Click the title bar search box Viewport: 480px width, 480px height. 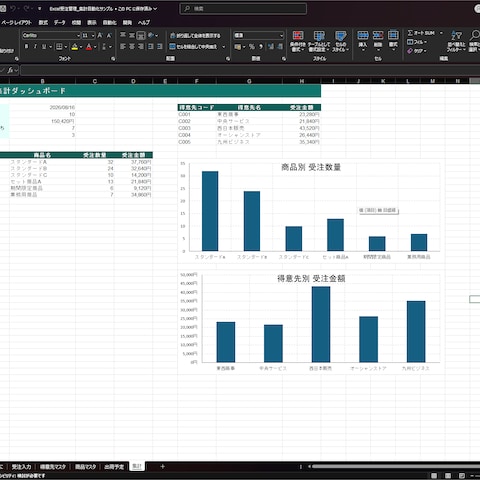coord(243,9)
